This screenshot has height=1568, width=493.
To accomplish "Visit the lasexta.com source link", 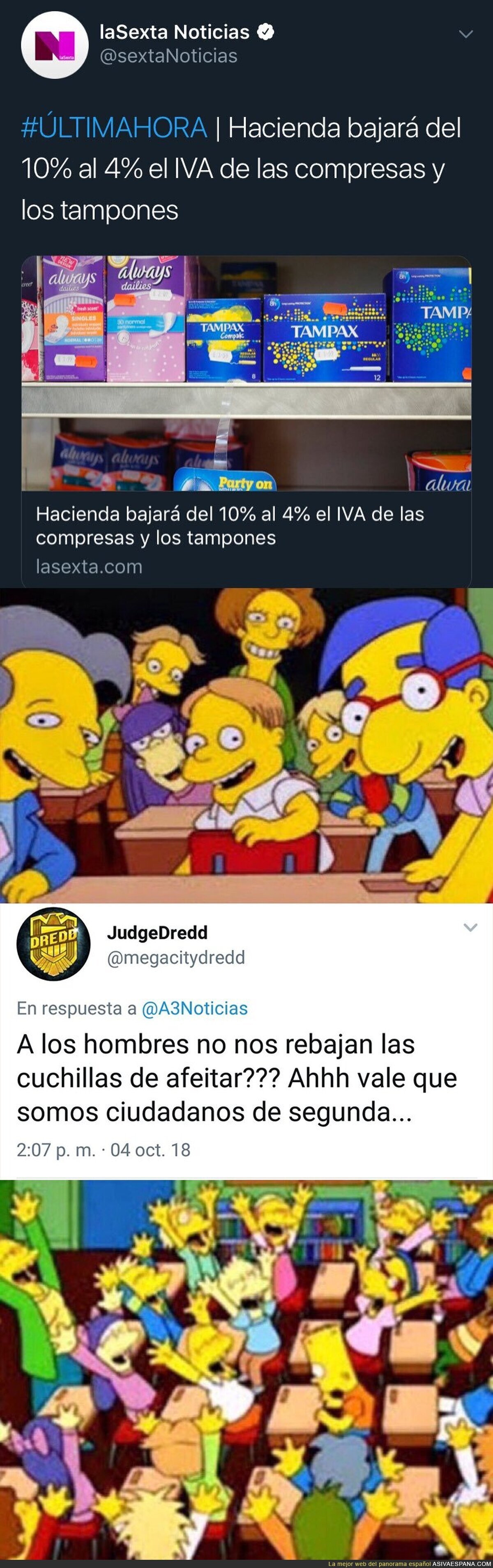I will (89, 567).
